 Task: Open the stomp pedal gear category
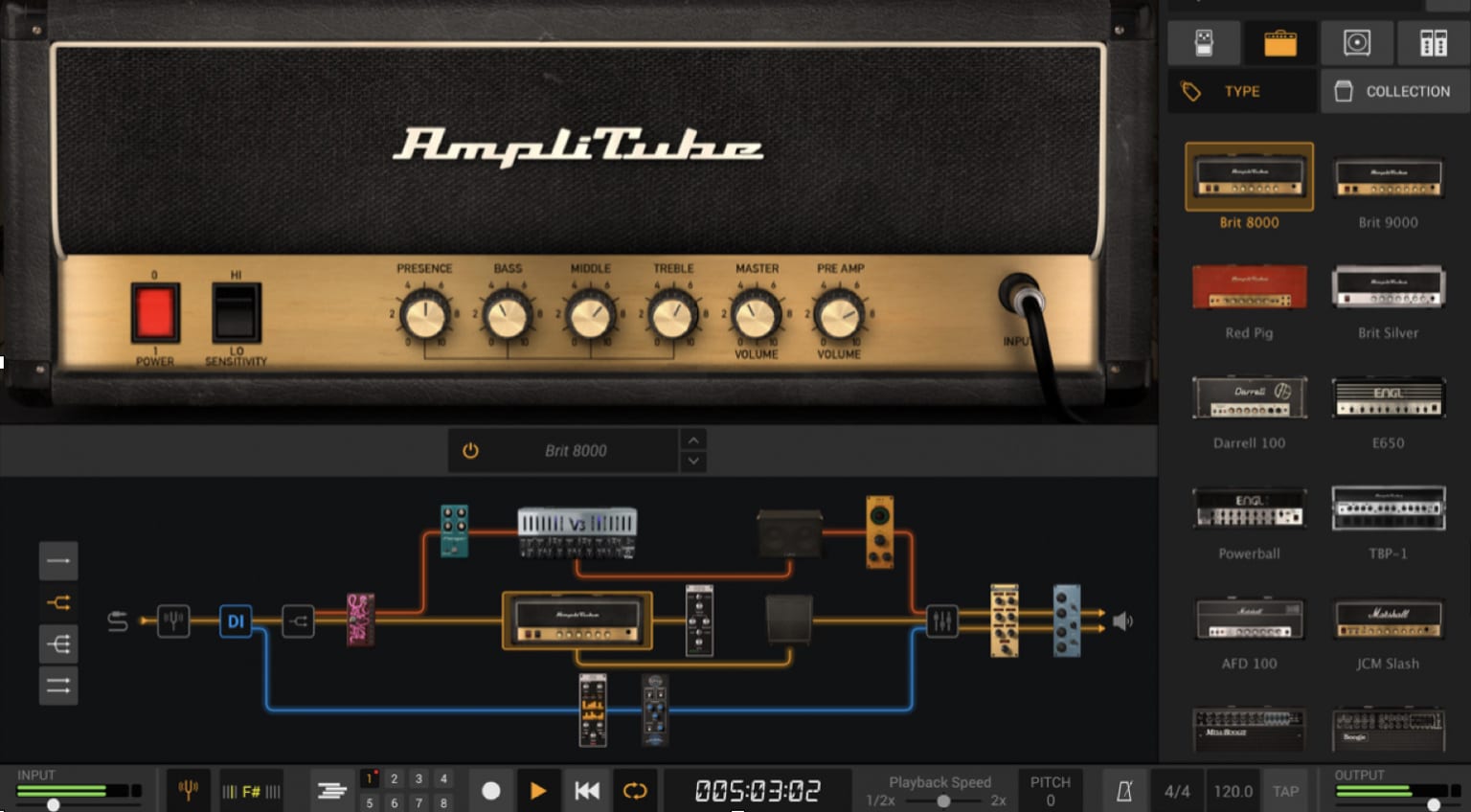(x=1204, y=43)
